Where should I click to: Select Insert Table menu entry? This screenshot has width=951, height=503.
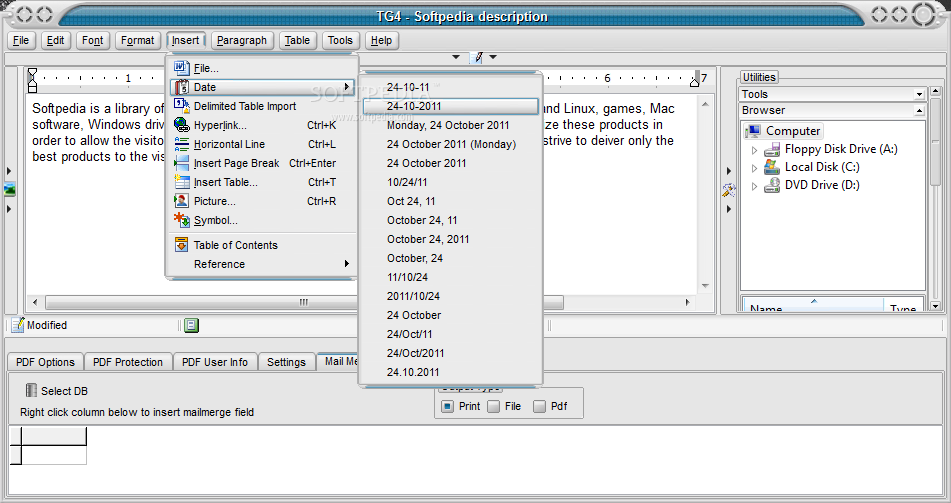262,182
